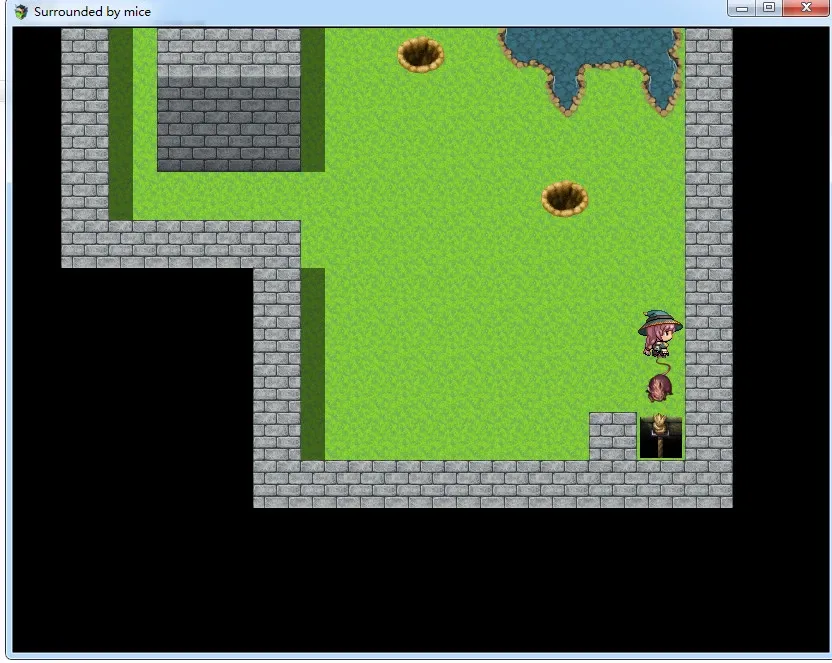
Task: Minimize the Surrounded by mice window
Action: 742,8
